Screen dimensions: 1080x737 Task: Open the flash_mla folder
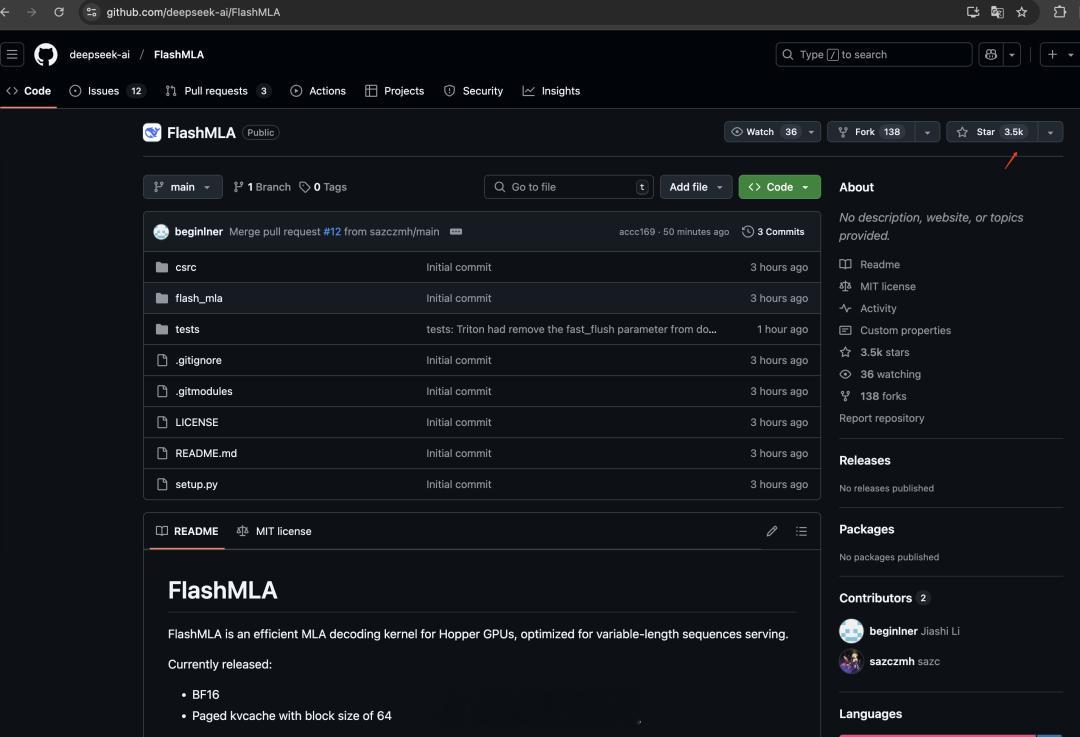(198, 298)
